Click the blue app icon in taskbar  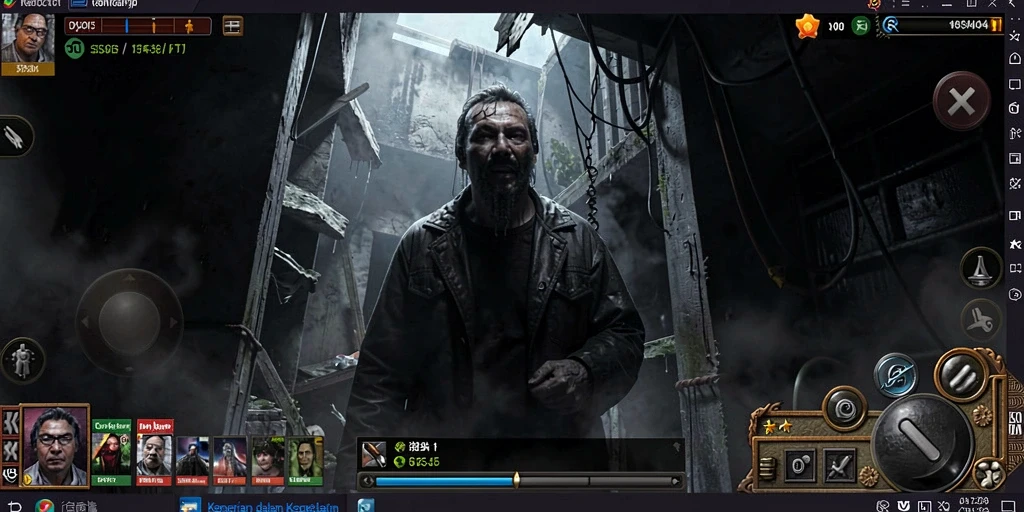click(x=366, y=506)
